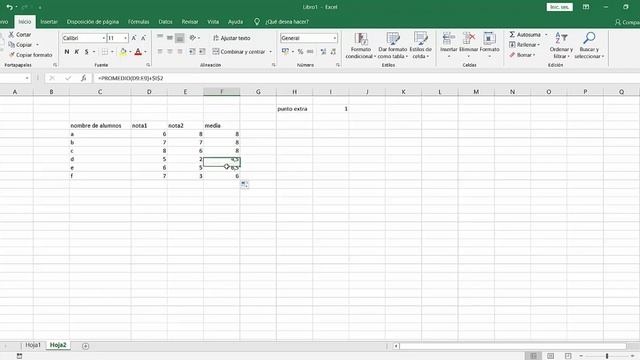Align text to top
Image resolution: width=640 pixels, height=360 pixels.
pyautogui.click(x=160, y=38)
